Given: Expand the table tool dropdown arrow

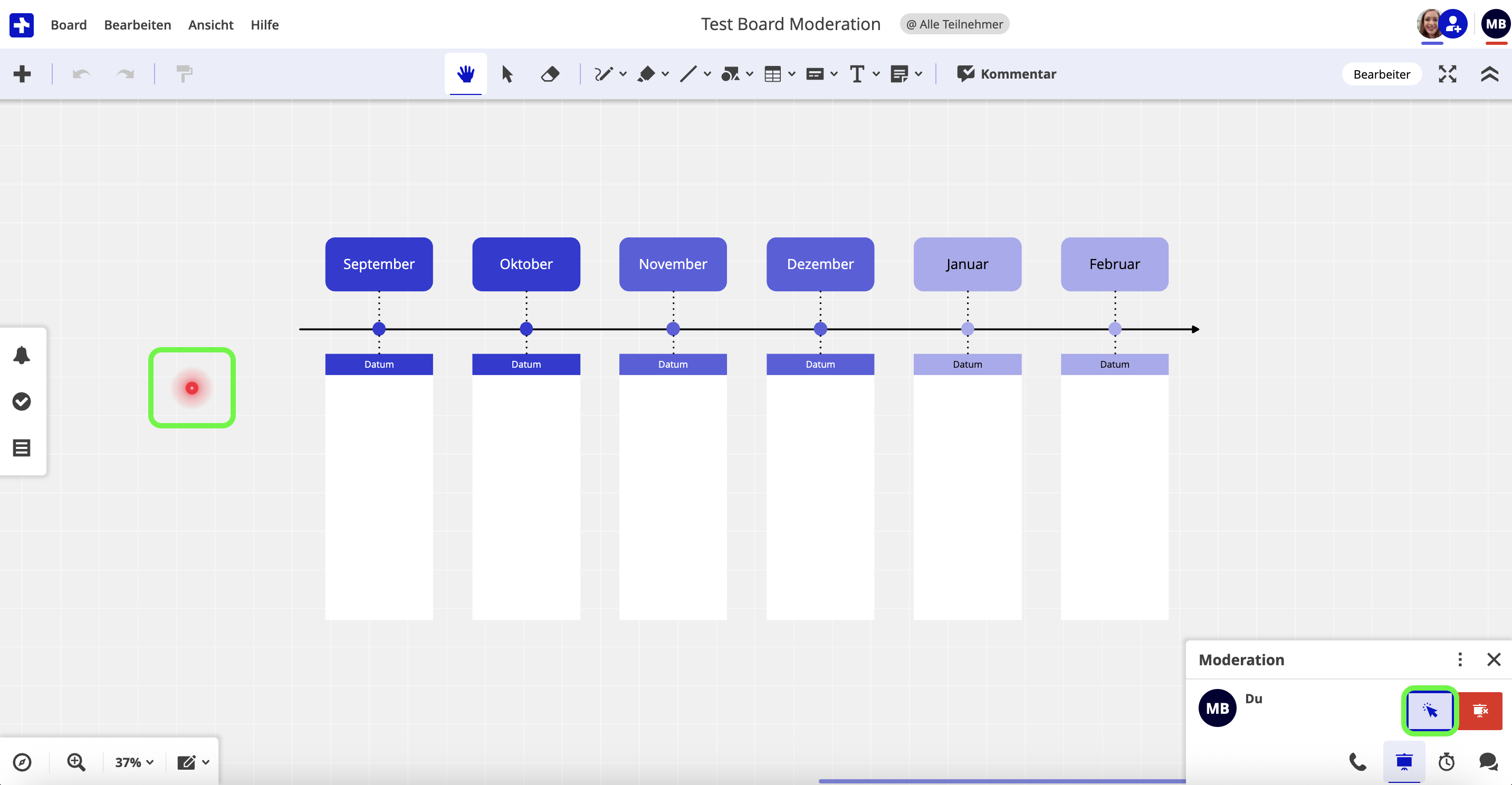Looking at the screenshot, I should point(792,74).
